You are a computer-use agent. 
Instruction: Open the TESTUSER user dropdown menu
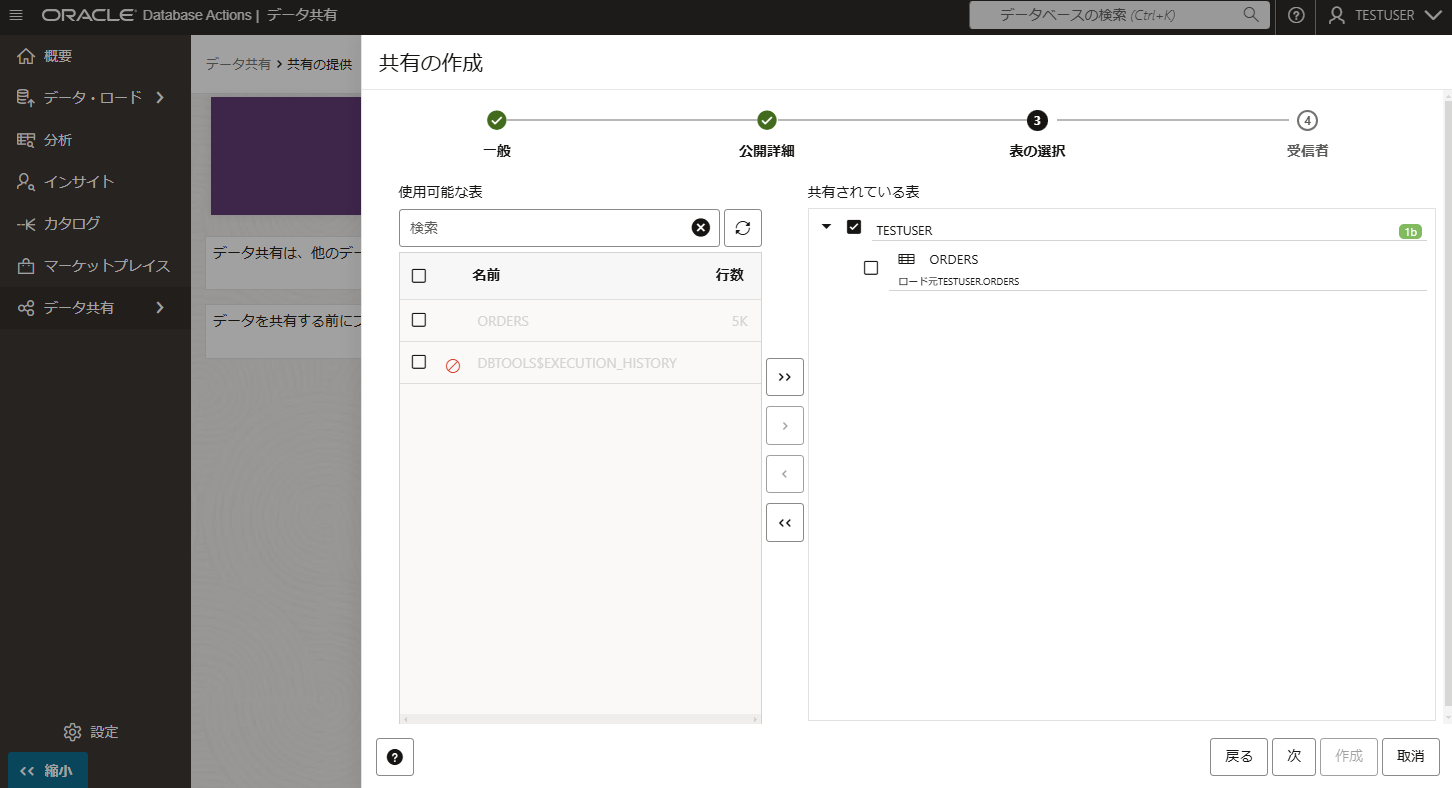point(1383,15)
